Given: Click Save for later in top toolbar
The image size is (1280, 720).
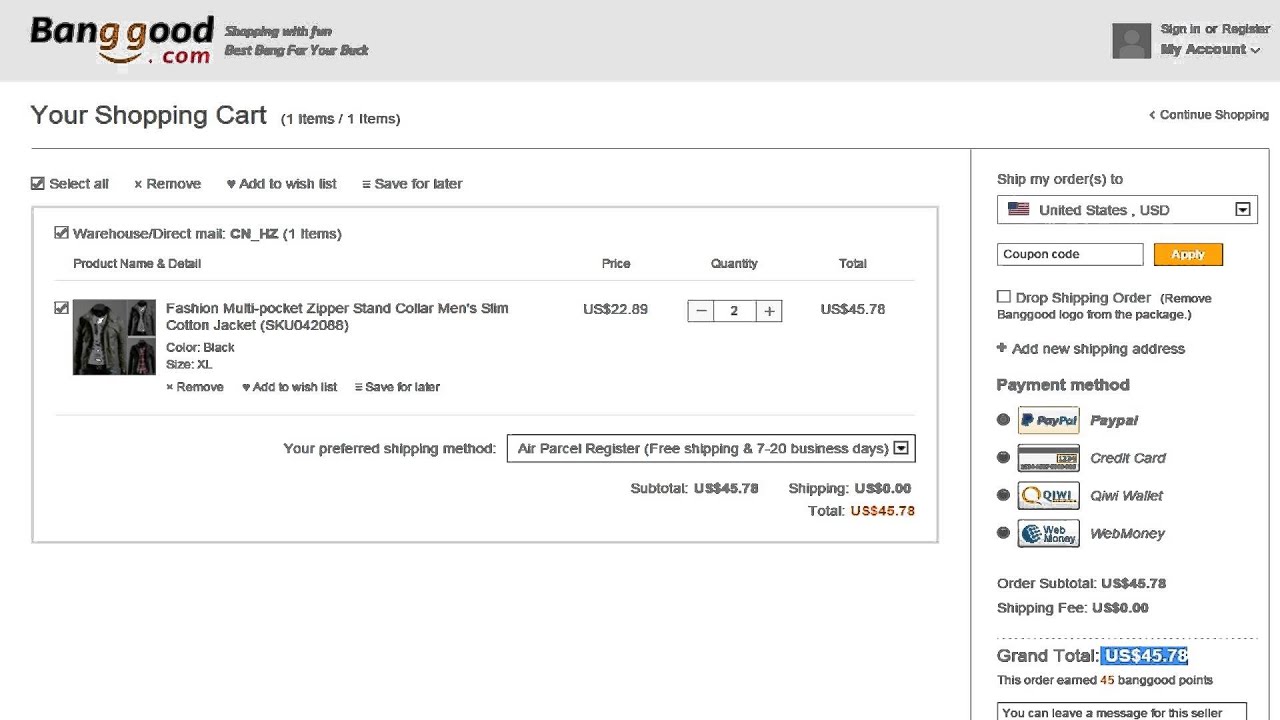Looking at the screenshot, I should pos(412,184).
